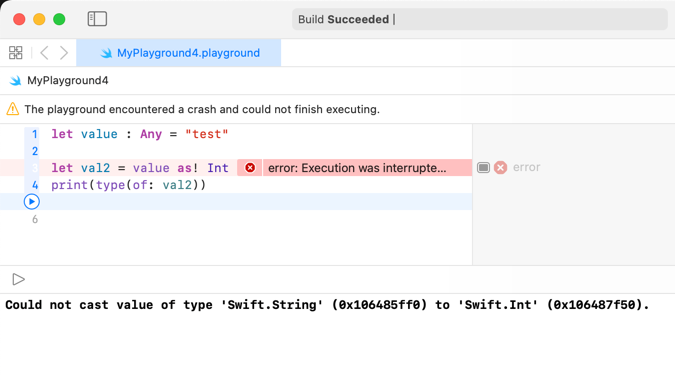Run playground up to line 5
Image resolution: width=675 pixels, height=381 pixels.
(31, 201)
